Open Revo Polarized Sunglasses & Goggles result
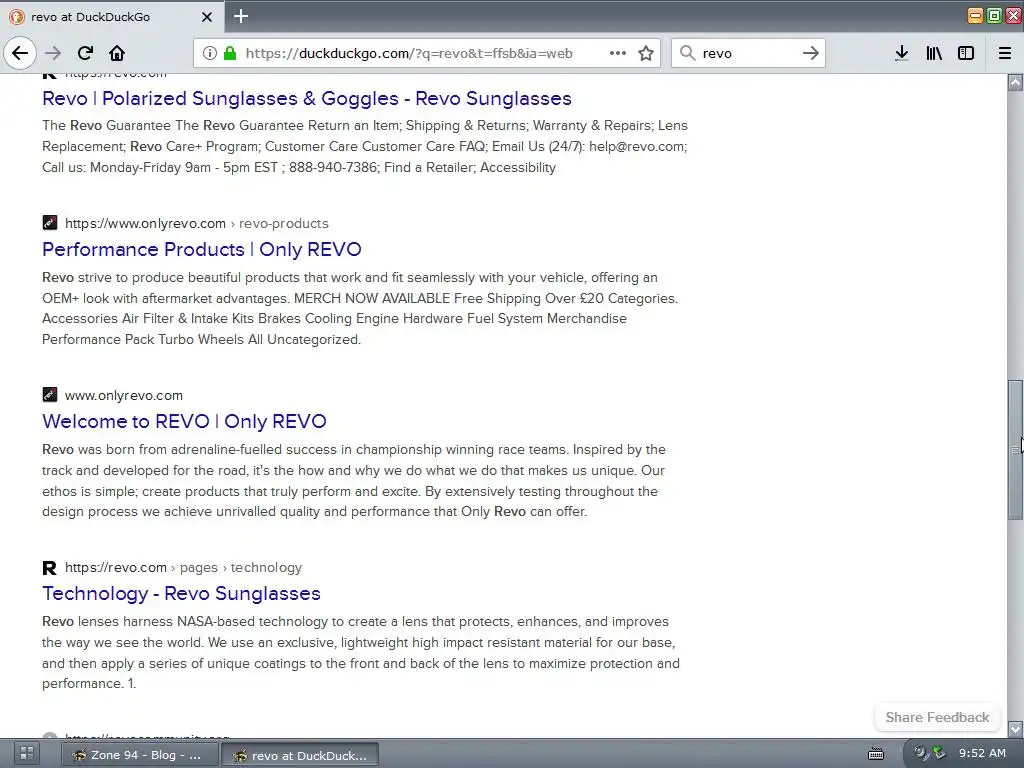Viewport: 1024px width, 768px height. [x=306, y=98]
